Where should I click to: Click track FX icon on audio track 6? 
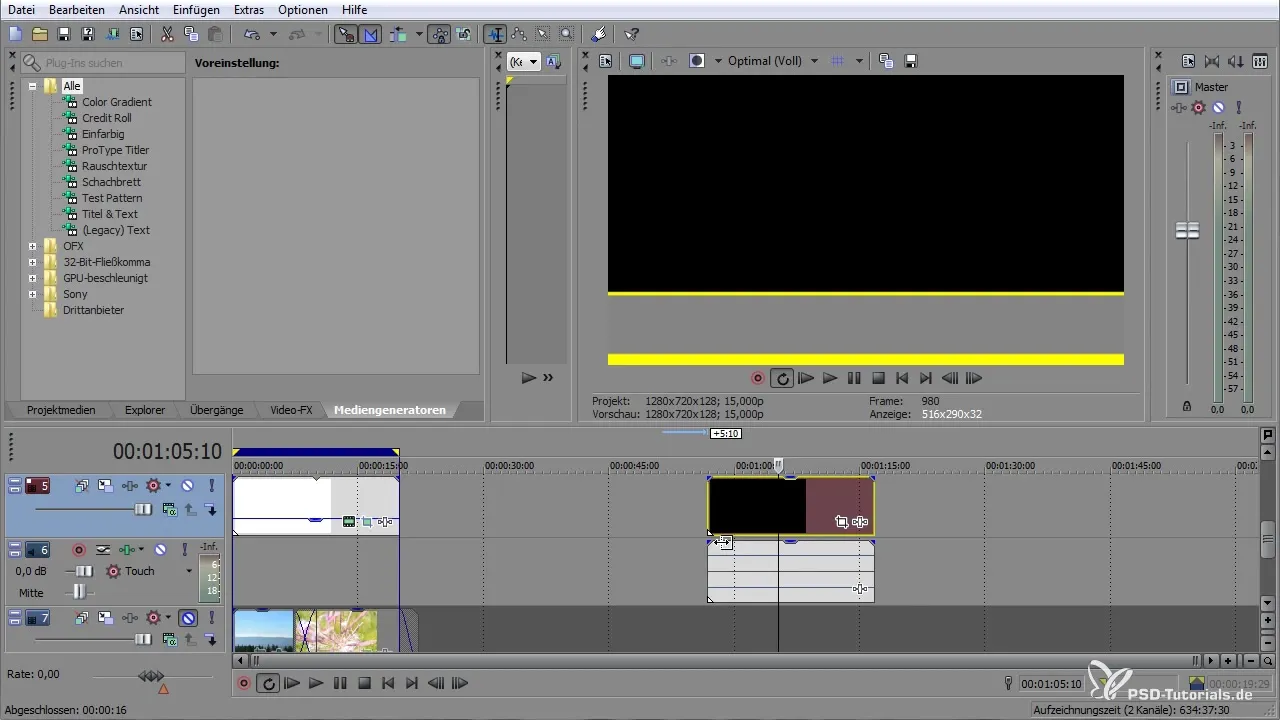(127, 549)
